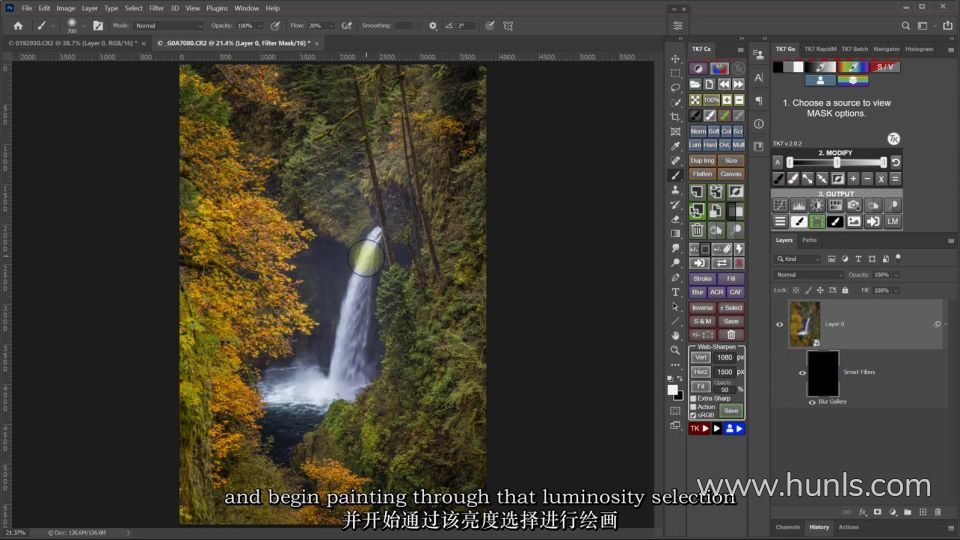Select the Zoom tool
The image size is (960, 540).
tap(675, 350)
